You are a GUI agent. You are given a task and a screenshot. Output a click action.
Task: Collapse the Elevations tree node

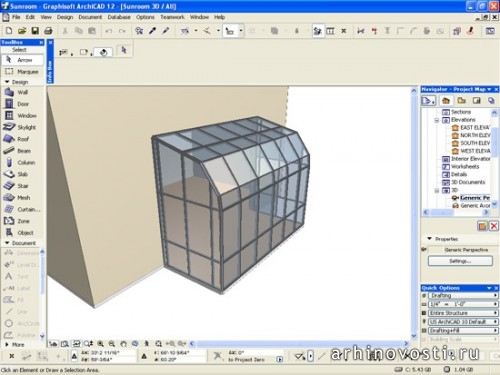point(437,120)
